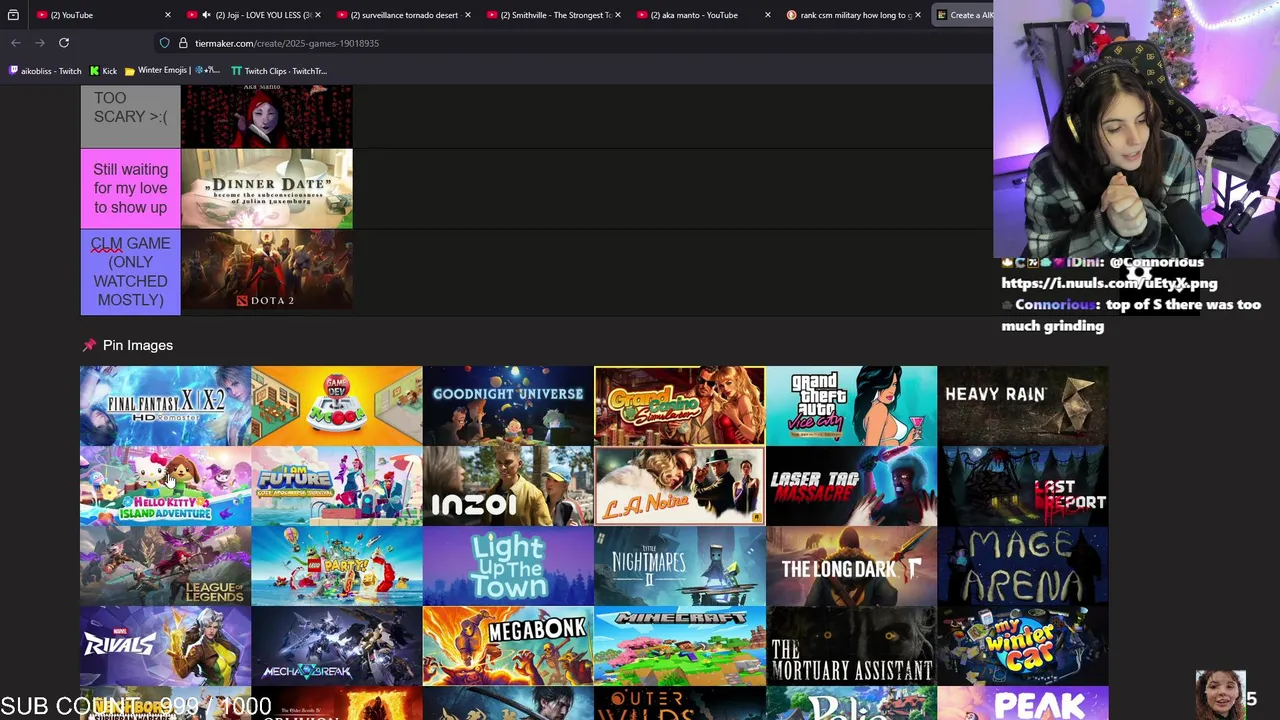Image resolution: width=1280 pixels, height=720 pixels.
Task: Pick the Outer Wilds image
Action: pyautogui.click(x=680, y=703)
